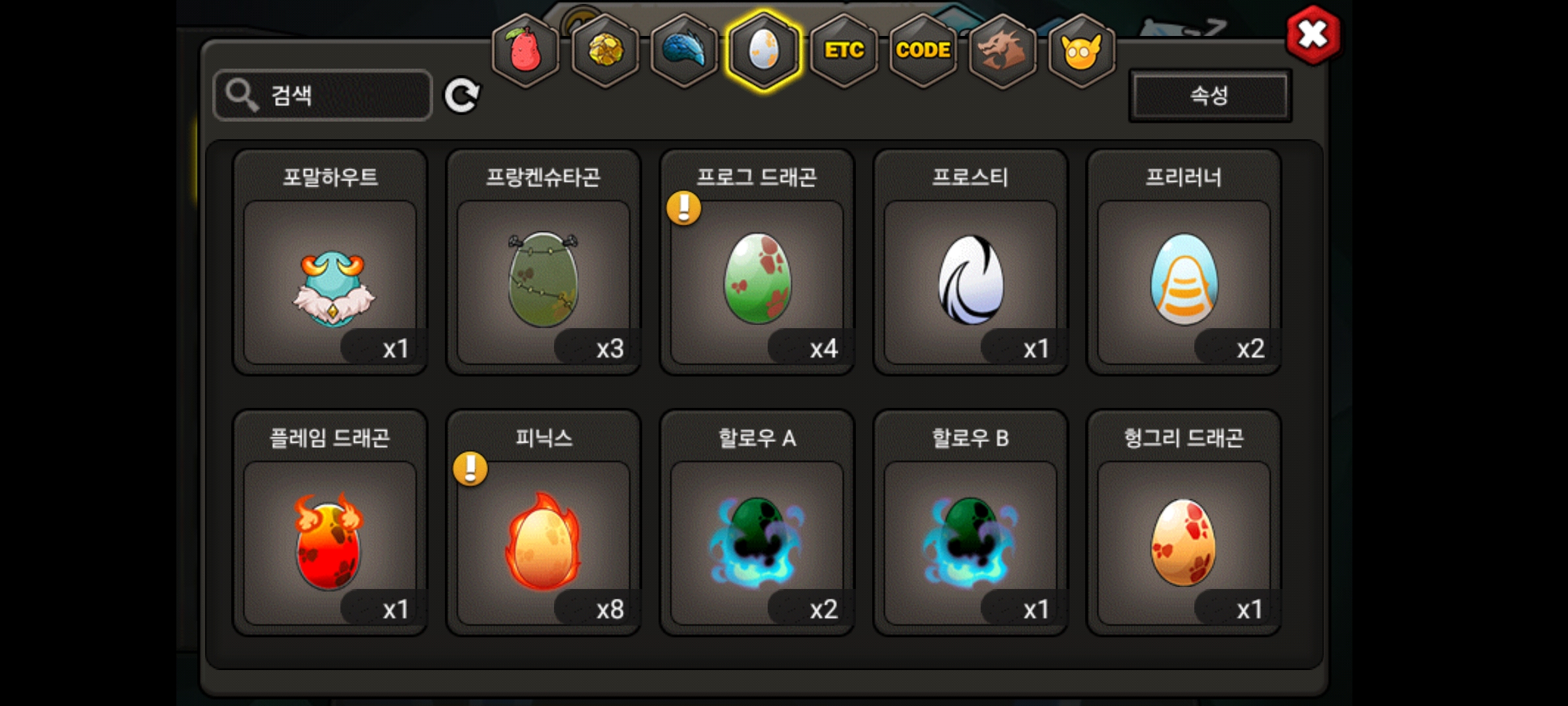Select the gold nugget category tab
The height and width of the screenshot is (706, 1568).
pyautogui.click(x=606, y=50)
